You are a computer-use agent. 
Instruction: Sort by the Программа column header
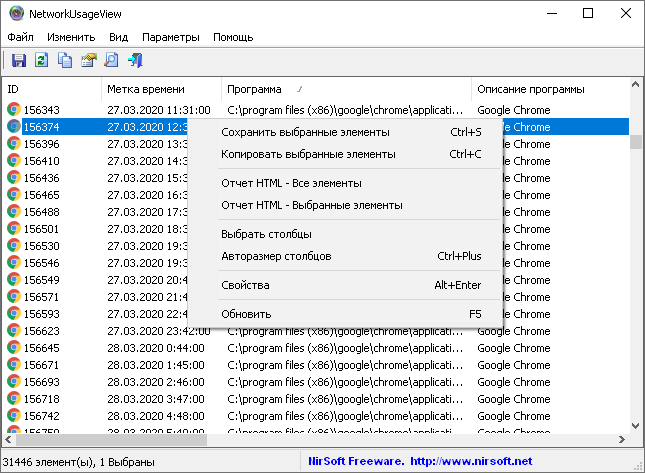click(x=346, y=89)
